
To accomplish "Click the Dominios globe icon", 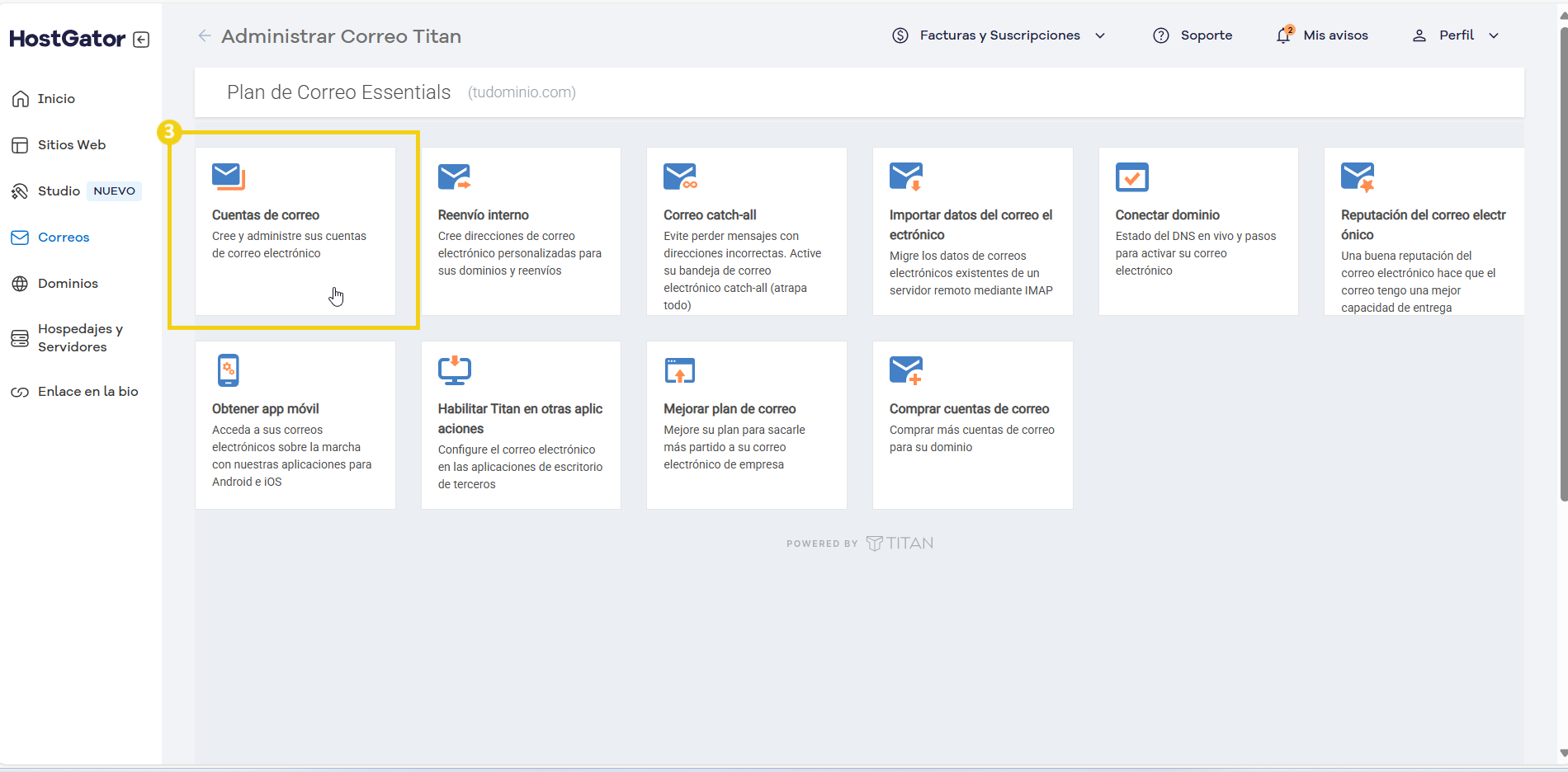I will (x=20, y=284).
